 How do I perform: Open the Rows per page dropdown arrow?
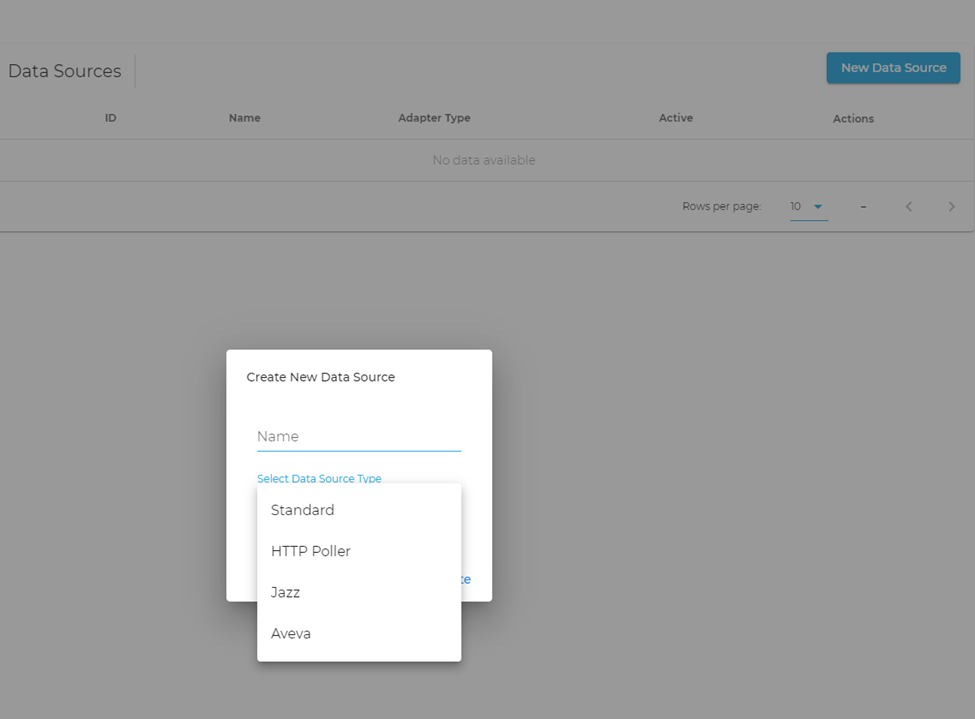click(817, 207)
